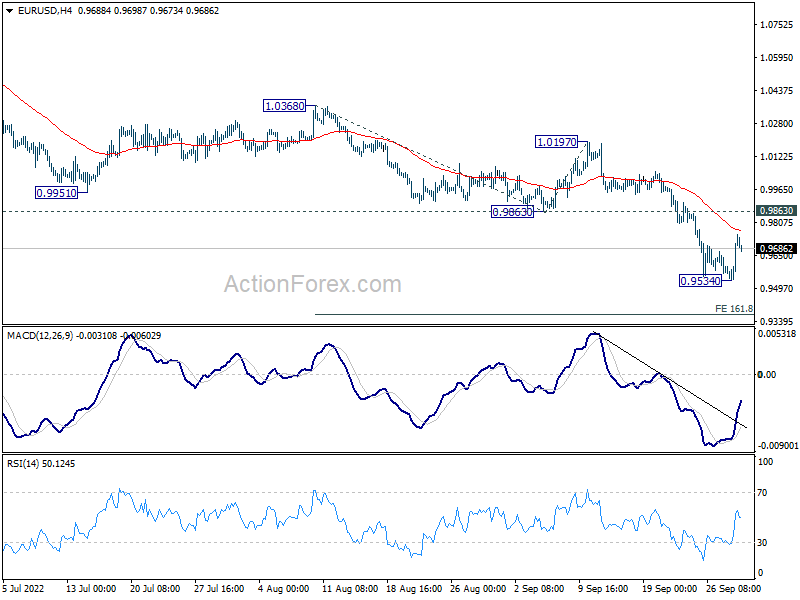
Task: Click the RSI(14) 50.1245 indicator label
Action: [x=41, y=464]
